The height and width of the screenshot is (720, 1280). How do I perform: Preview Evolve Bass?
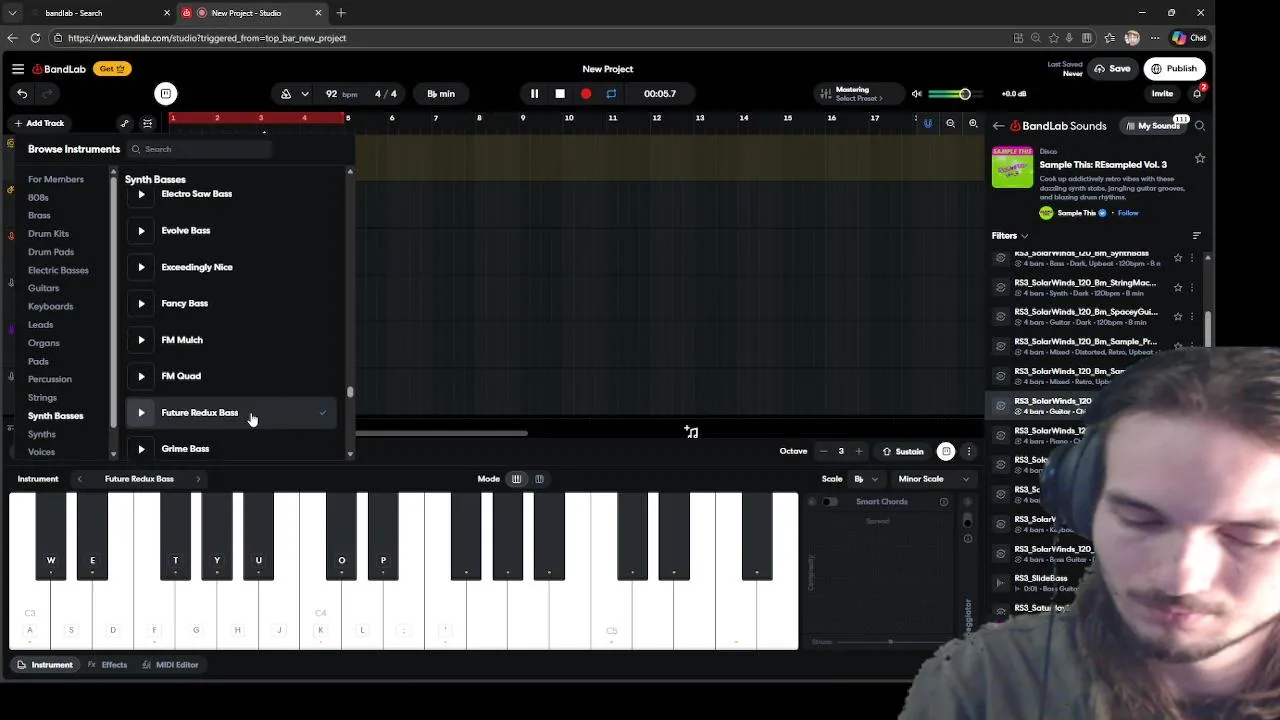(141, 231)
